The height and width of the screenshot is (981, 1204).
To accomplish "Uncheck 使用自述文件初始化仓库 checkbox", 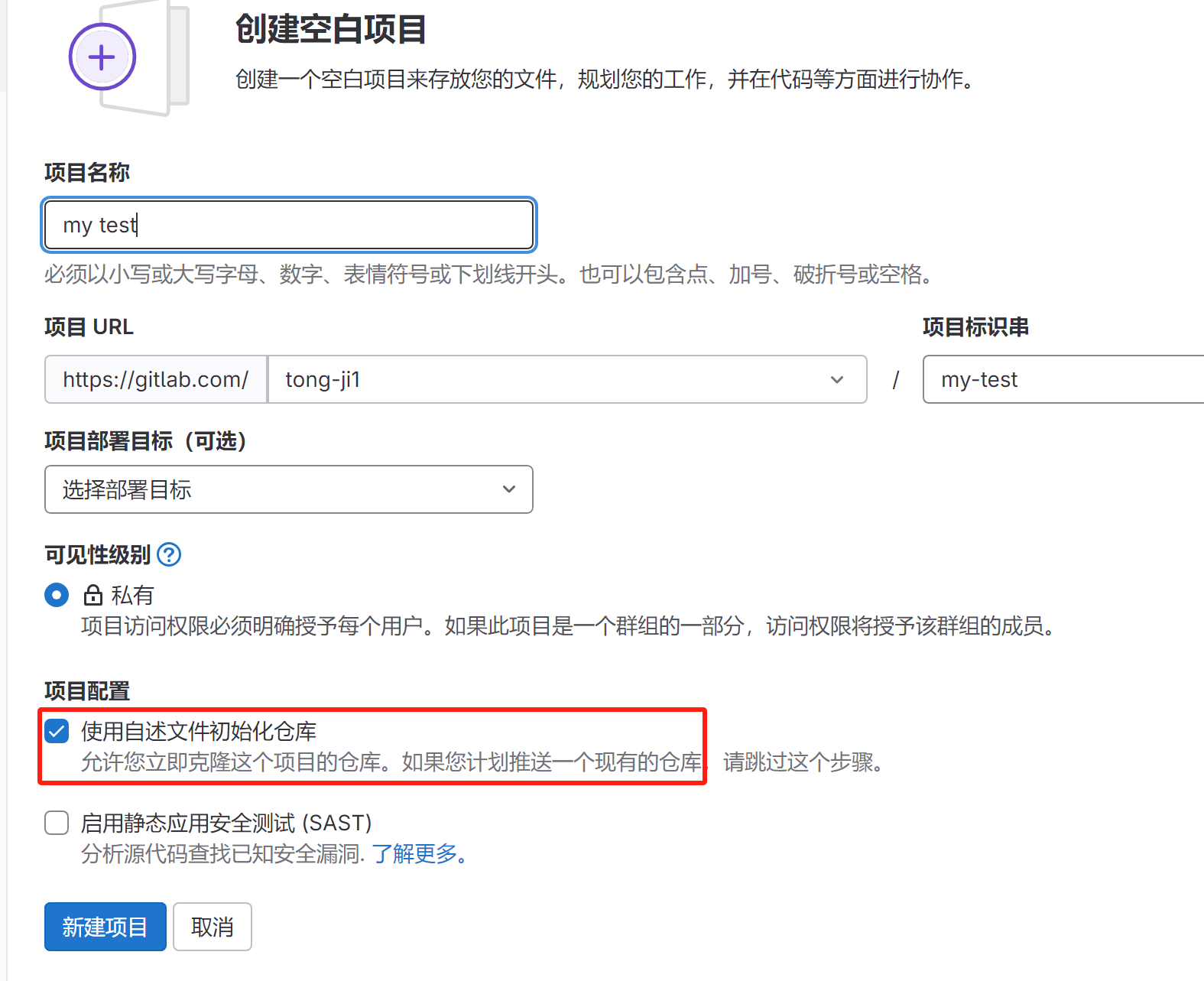I will 57,731.
